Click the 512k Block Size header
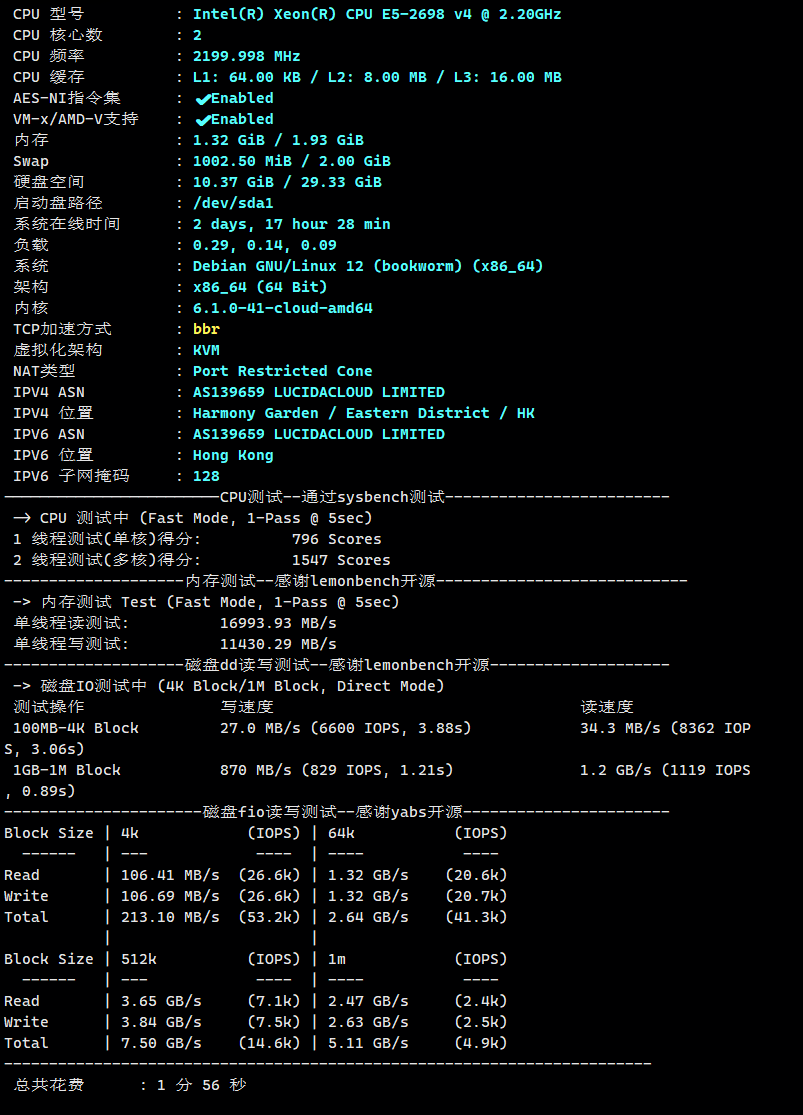Viewport: 803px width, 1115px height. click(x=138, y=959)
